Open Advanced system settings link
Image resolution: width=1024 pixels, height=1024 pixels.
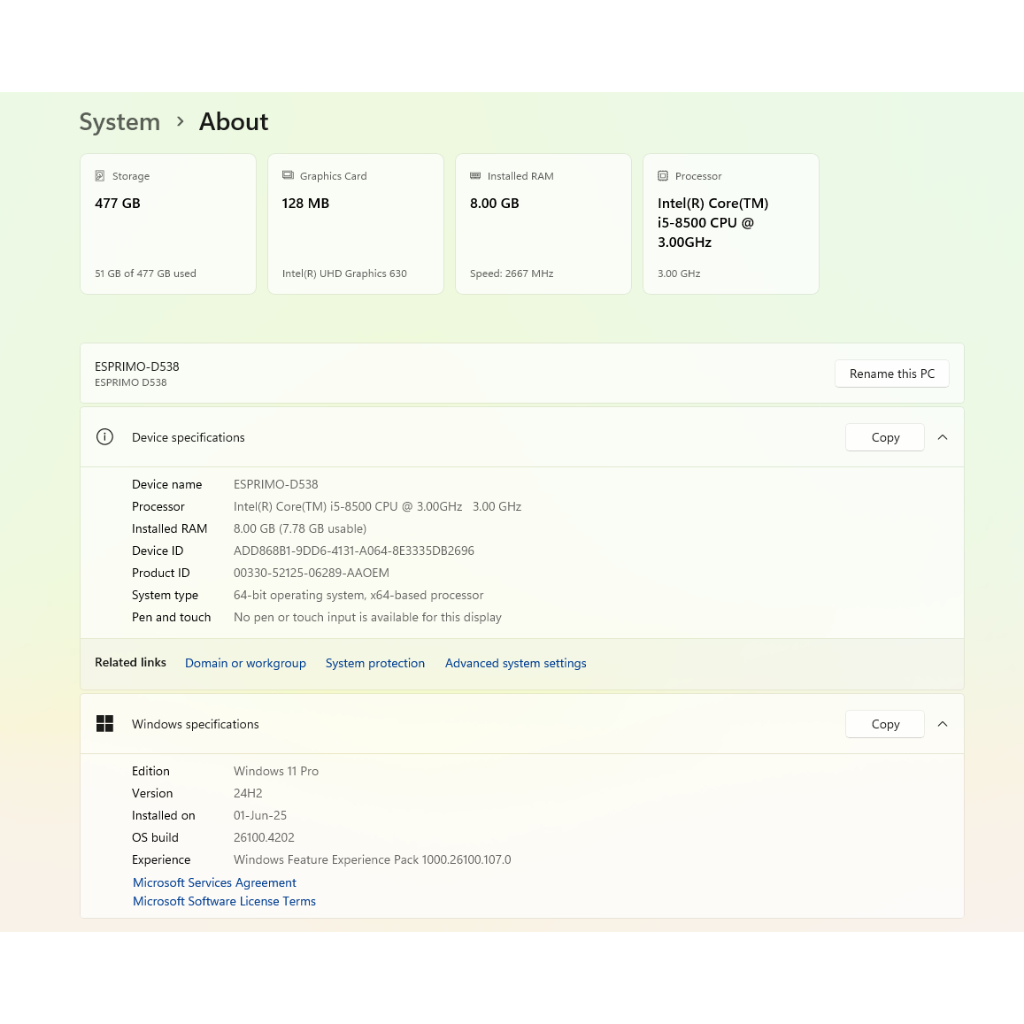click(515, 663)
